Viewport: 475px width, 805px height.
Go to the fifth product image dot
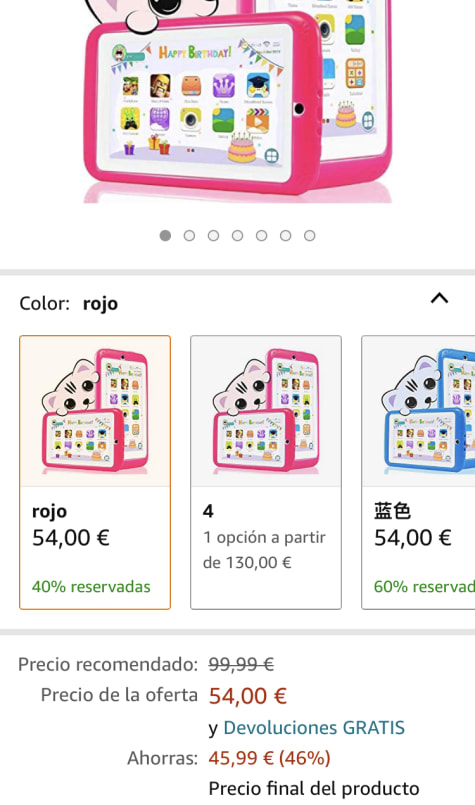261,236
